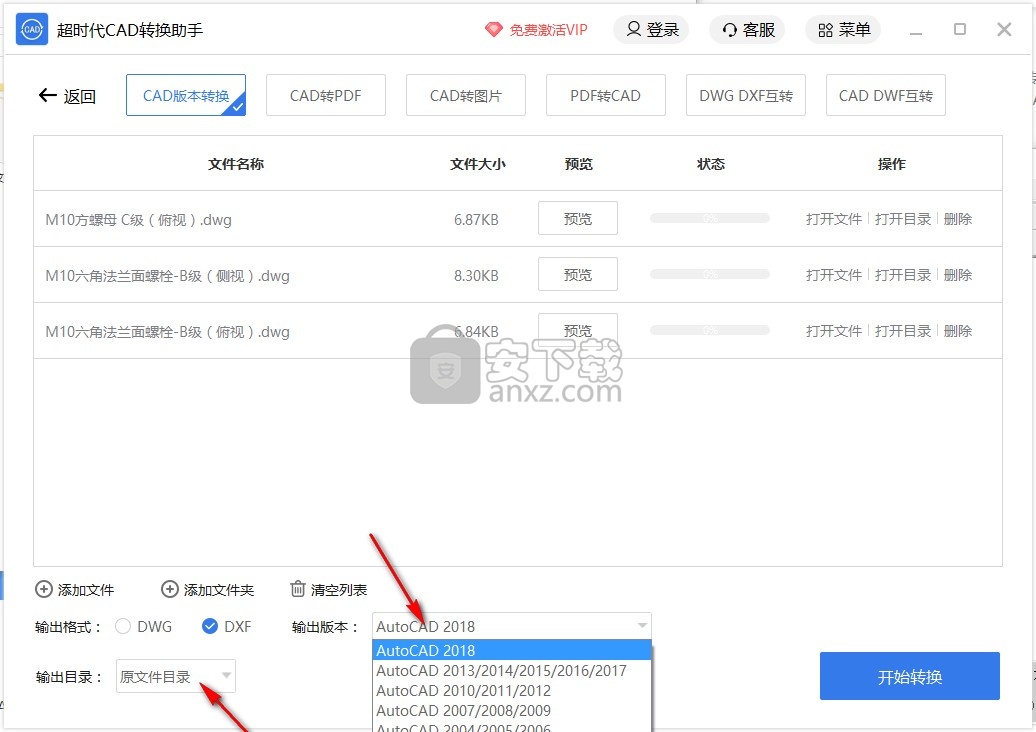Image resolution: width=1036 pixels, height=732 pixels.
Task: Select file name M10方螺母 C级（俯视）.dwg
Action: [x=139, y=219]
